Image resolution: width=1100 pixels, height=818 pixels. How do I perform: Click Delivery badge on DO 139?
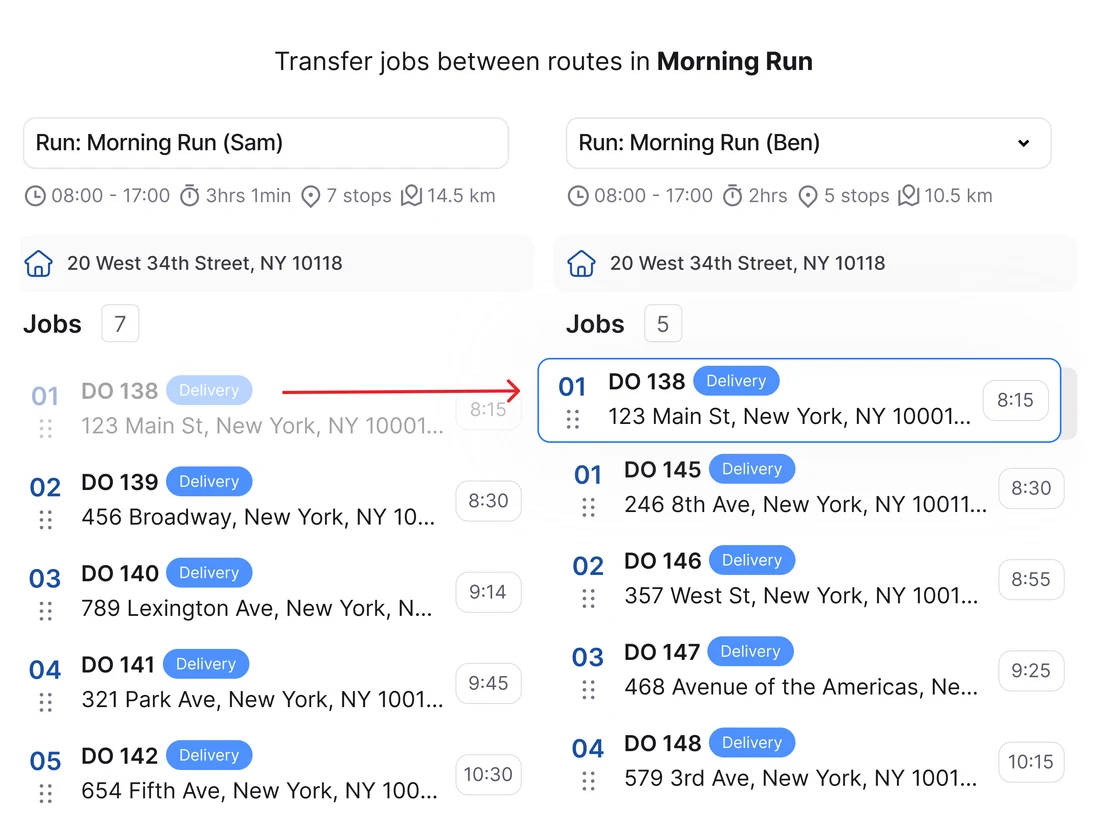(209, 481)
